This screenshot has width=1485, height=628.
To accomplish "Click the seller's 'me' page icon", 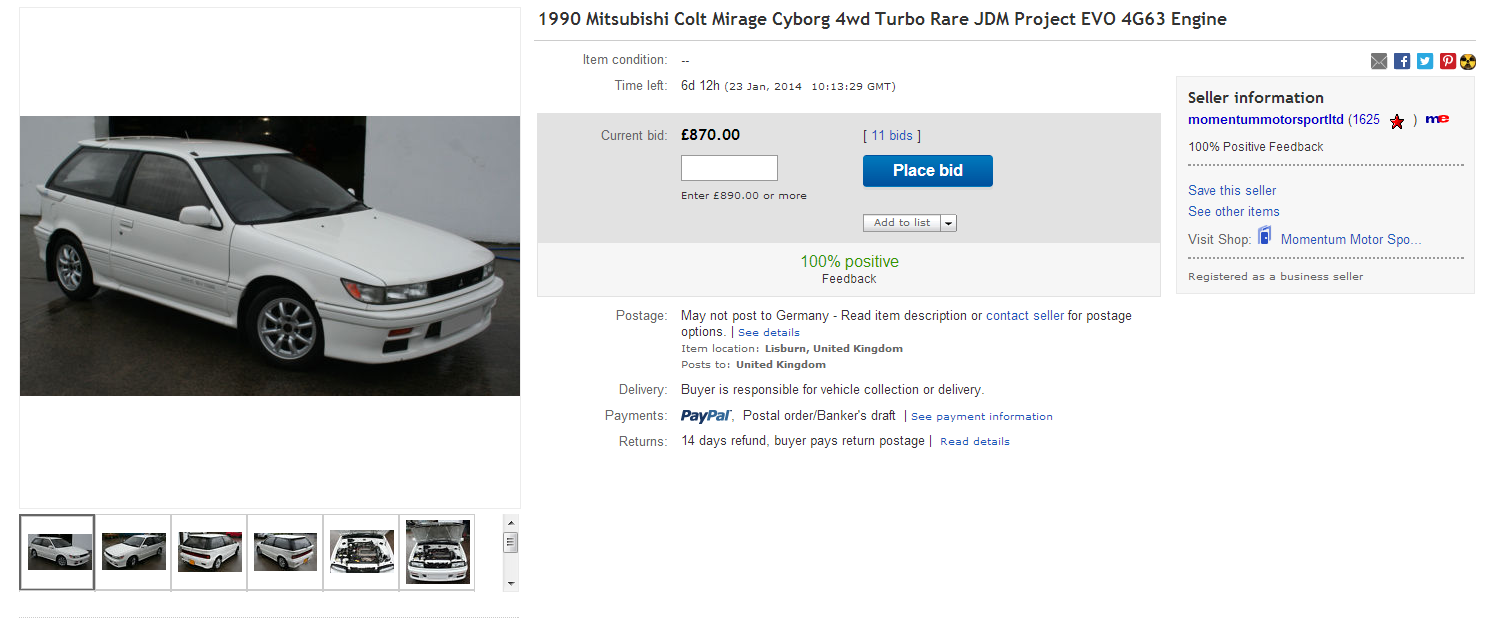I will 1437,119.
